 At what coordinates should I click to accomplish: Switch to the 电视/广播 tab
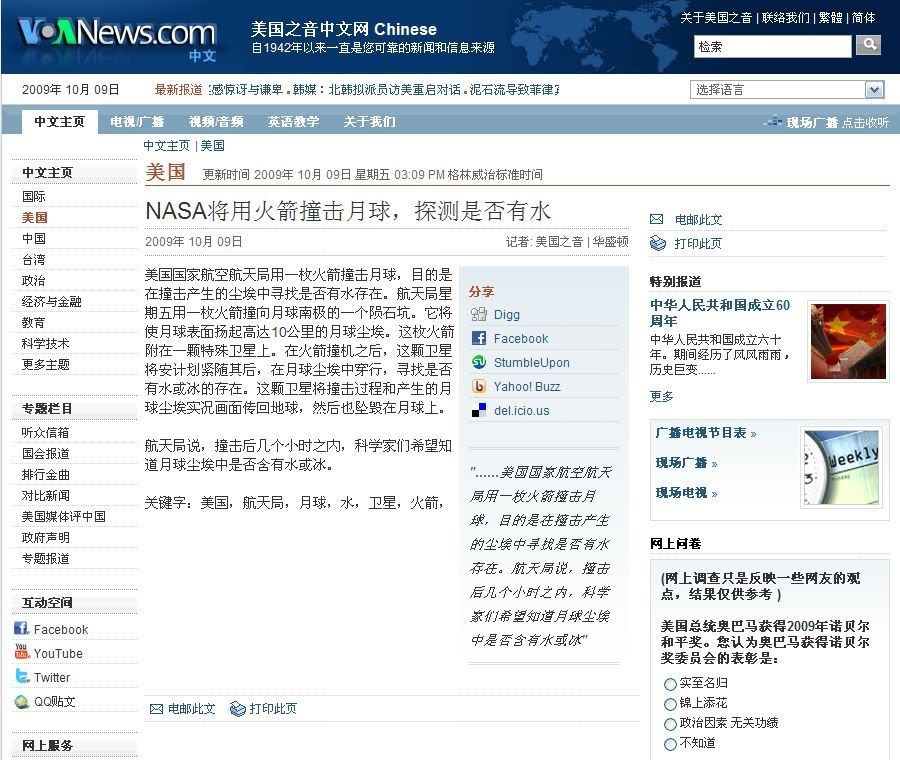137,122
